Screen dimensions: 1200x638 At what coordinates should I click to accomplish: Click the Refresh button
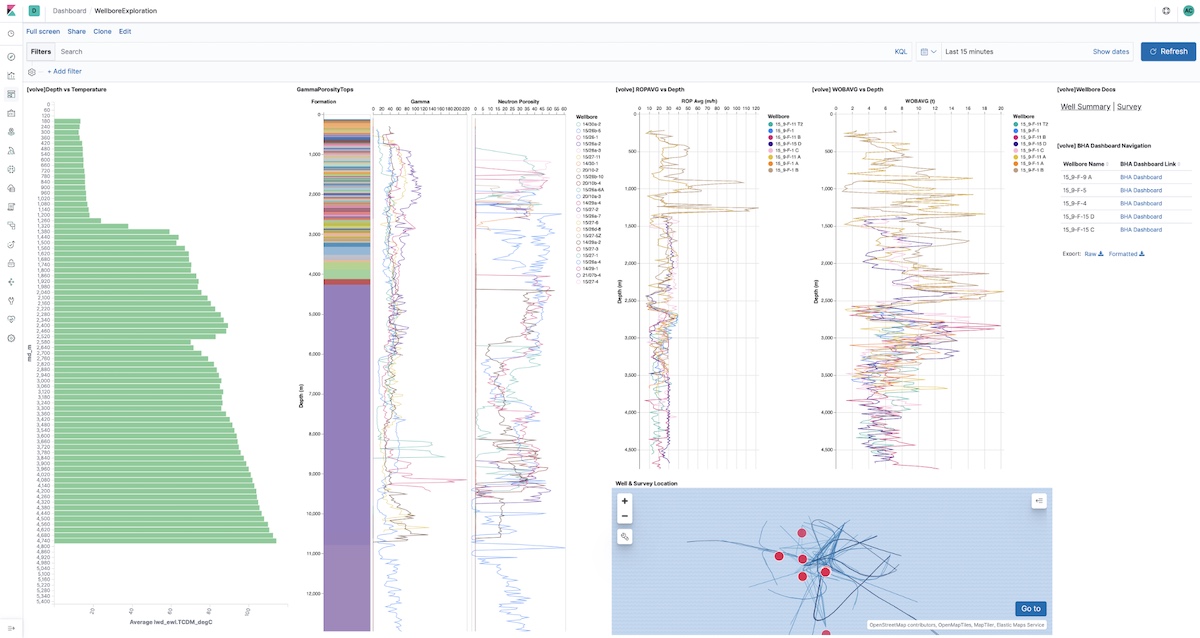pos(1167,51)
